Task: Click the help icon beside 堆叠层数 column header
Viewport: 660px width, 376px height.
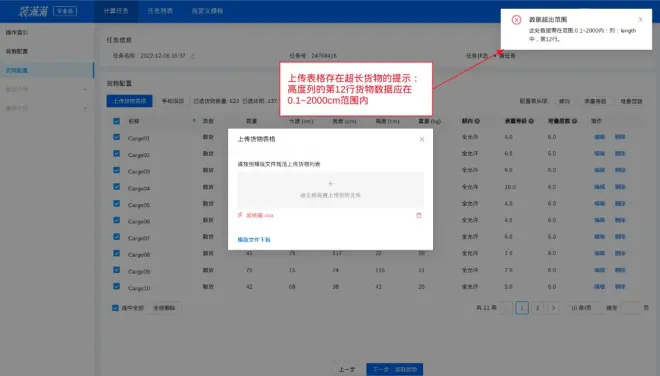Action: point(575,121)
